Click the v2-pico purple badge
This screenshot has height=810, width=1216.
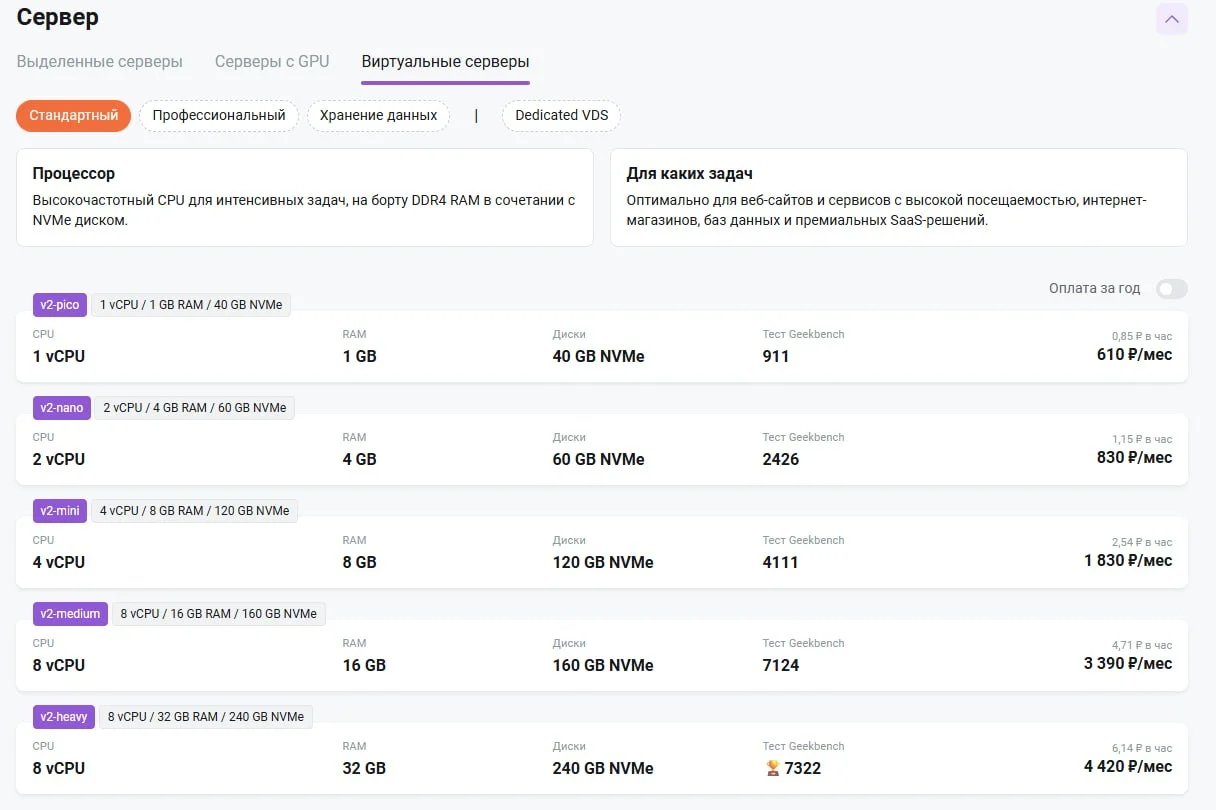click(x=60, y=305)
